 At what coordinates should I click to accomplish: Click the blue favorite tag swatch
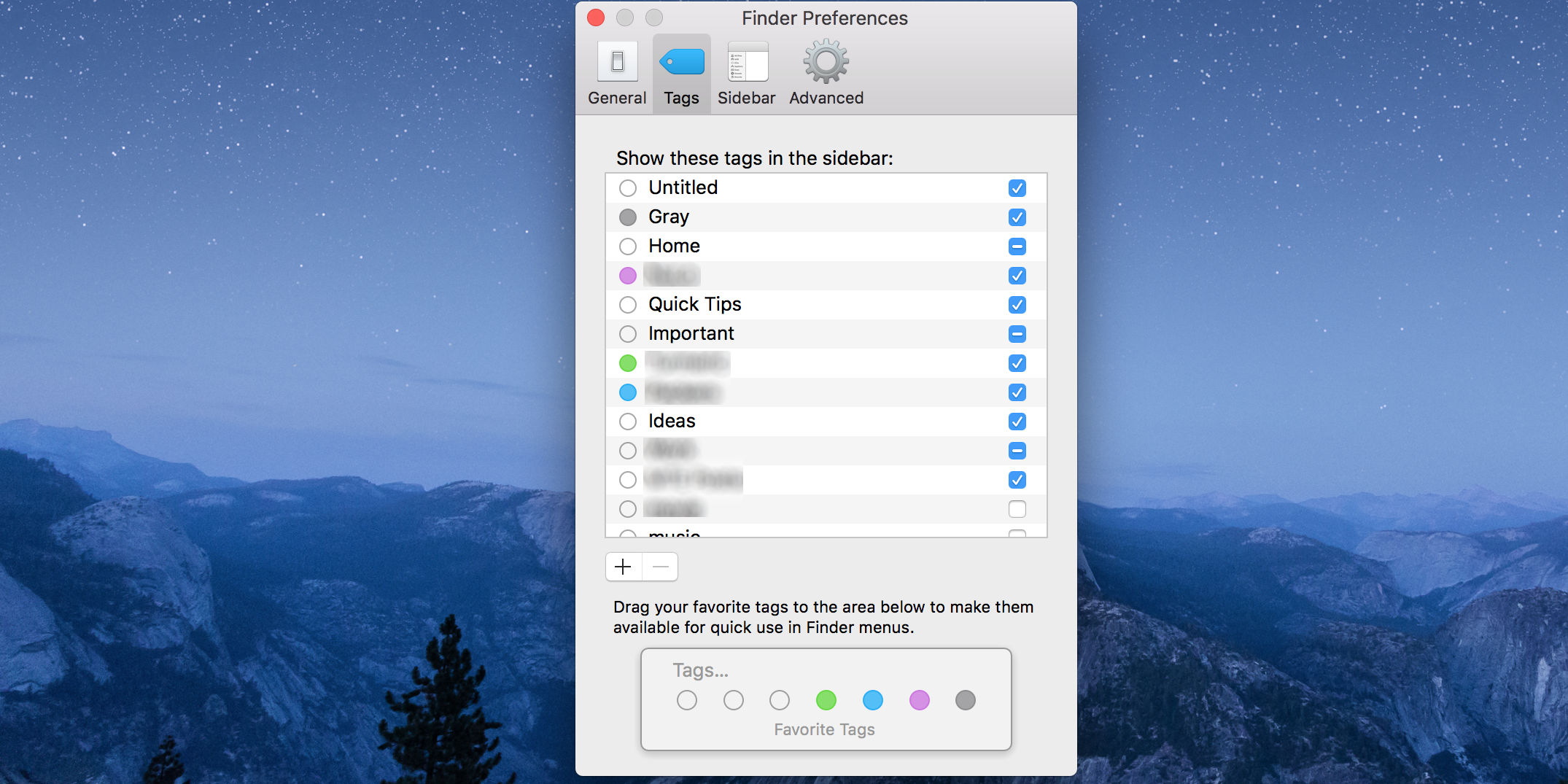click(872, 700)
